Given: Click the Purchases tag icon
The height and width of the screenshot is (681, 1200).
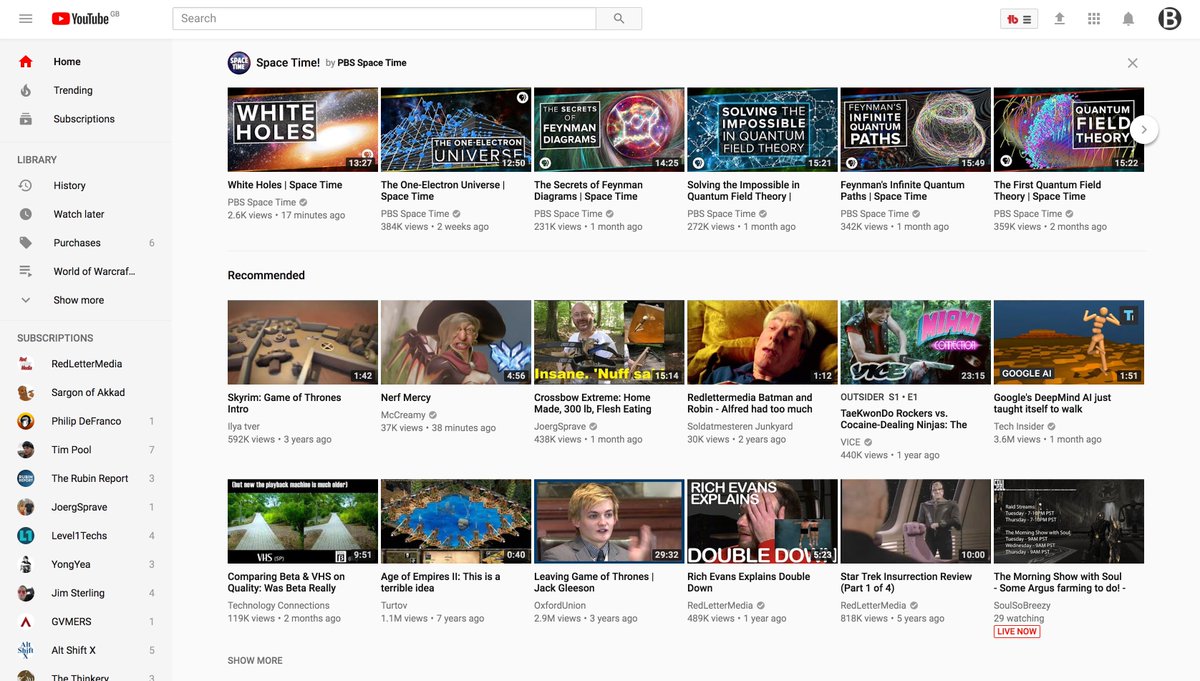Looking at the screenshot, I should coord(26,243).
